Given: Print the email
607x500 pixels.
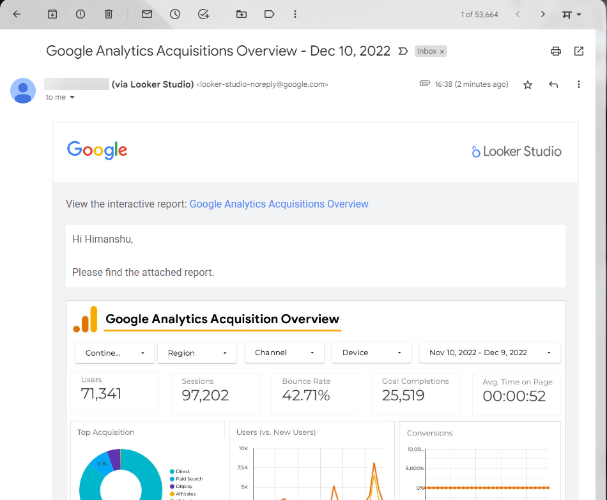Looking at the screenshot, I should pyautogui.click(x=556, y=51).
